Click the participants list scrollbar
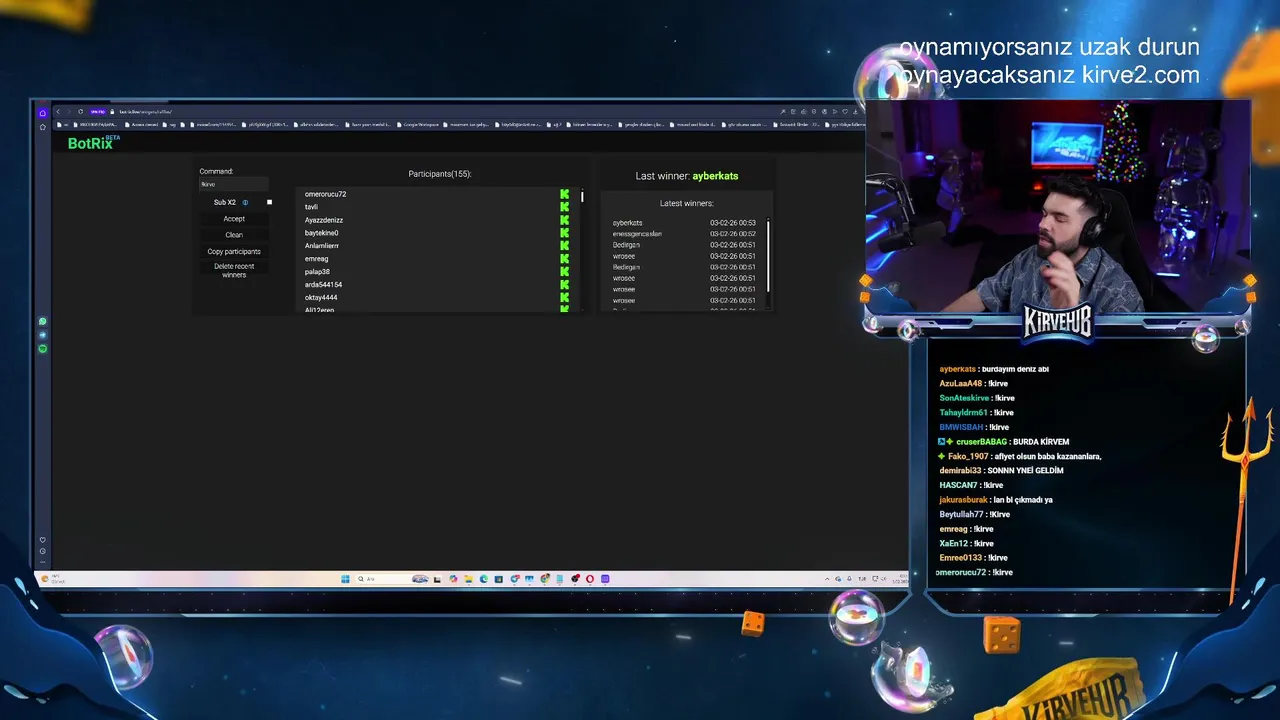Viewport: 1280px width, 720px height. tap(582, 196)
